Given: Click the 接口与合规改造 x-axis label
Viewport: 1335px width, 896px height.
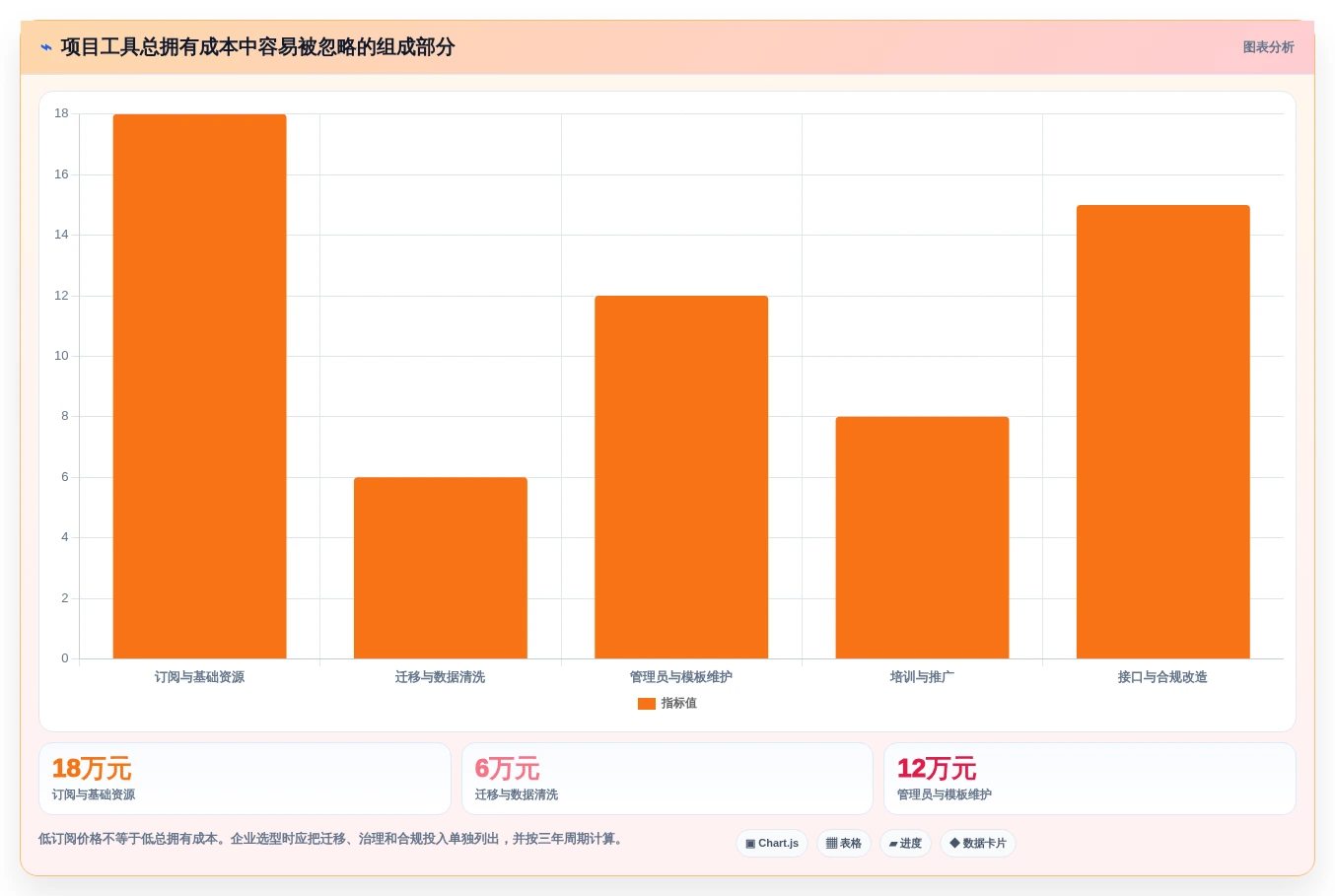Looking at the screenshot, I should (x=1163, y=677).
